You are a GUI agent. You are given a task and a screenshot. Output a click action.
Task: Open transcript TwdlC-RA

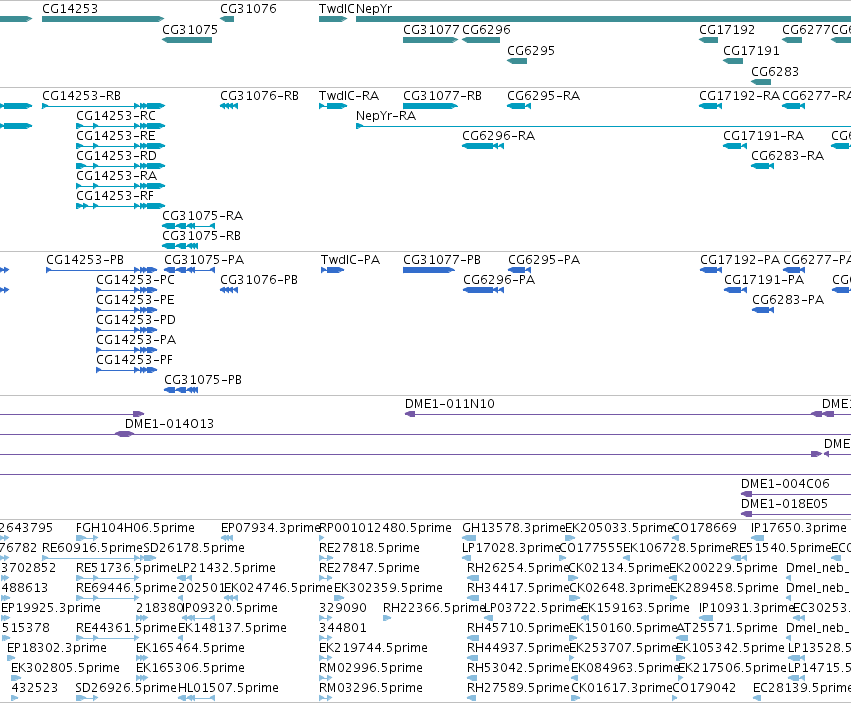tap(348, 96)
